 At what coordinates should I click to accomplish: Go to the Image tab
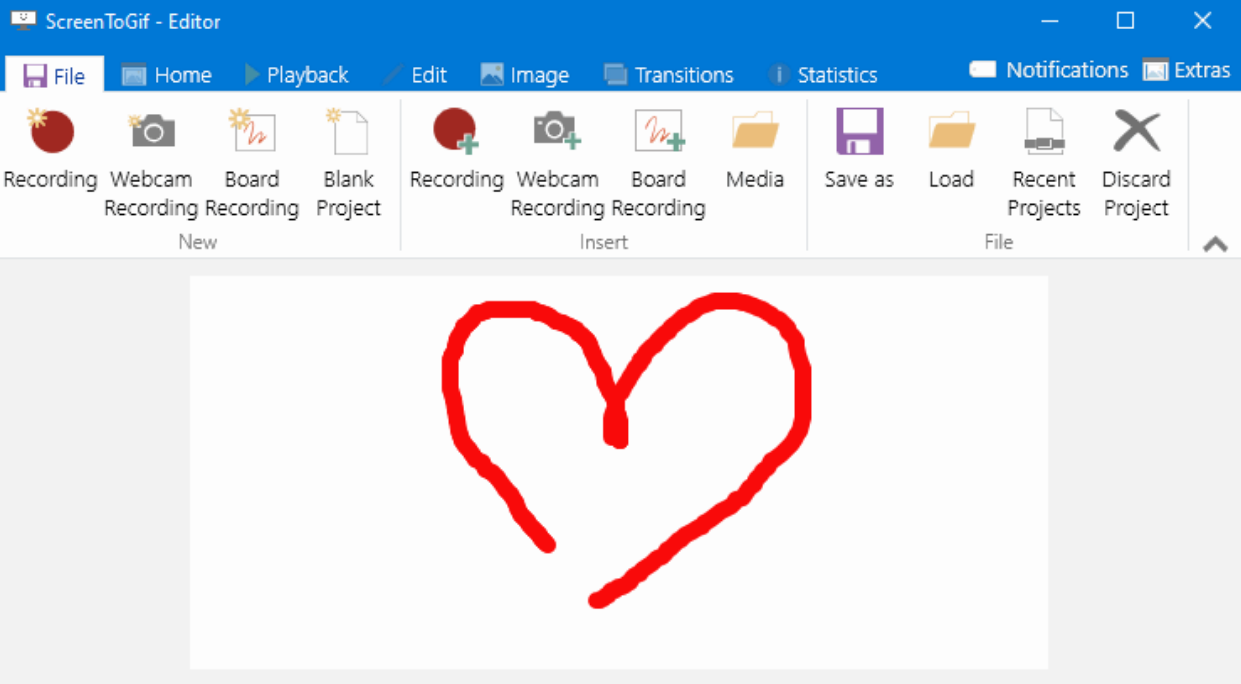525,75
